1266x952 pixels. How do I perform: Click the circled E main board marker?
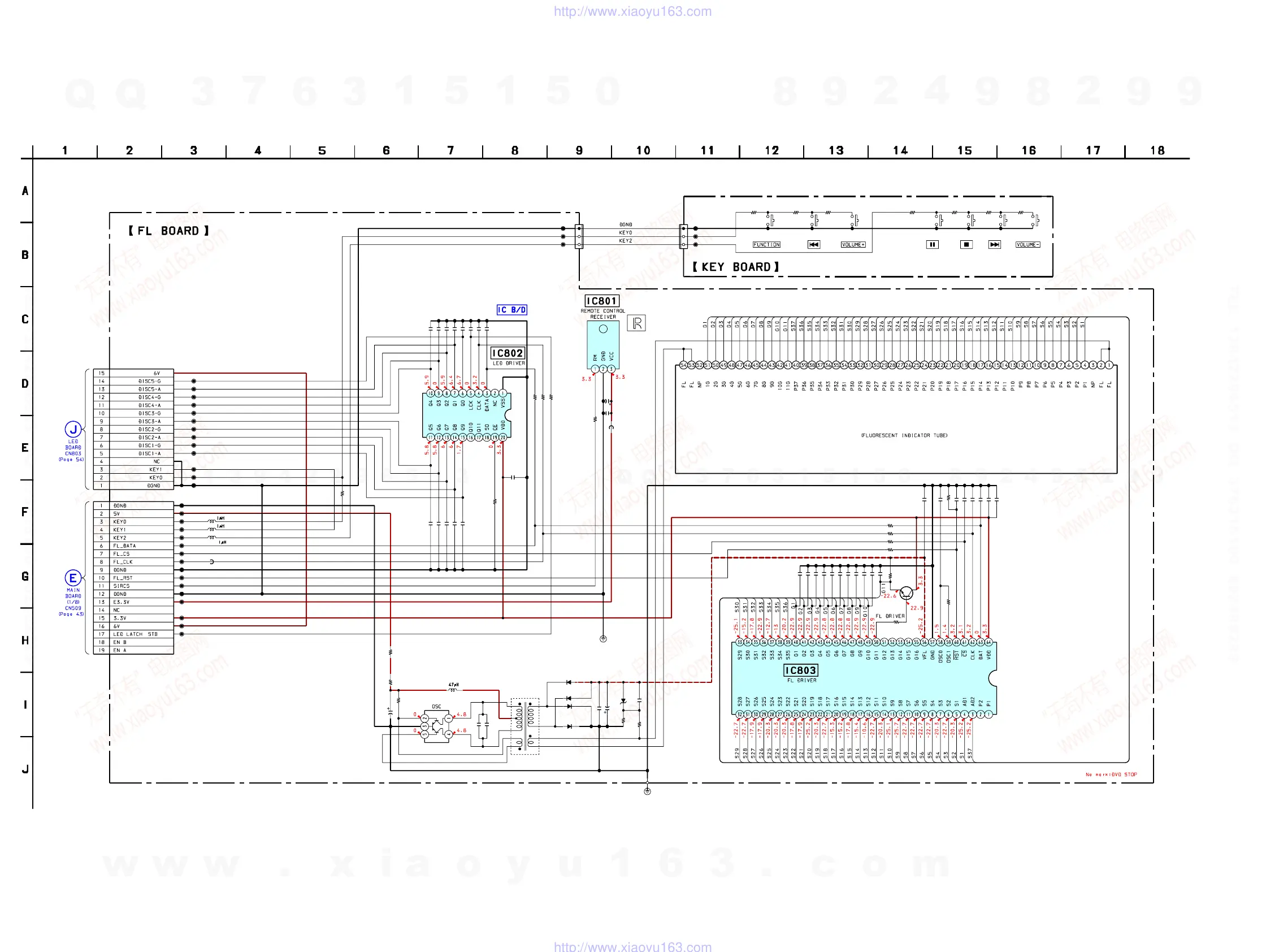pyautogui.click(x=73, y=578)
